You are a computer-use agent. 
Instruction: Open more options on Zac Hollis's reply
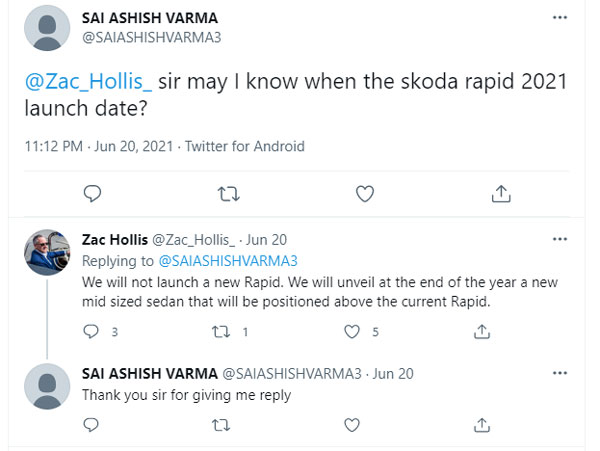(x=560, y=239)
